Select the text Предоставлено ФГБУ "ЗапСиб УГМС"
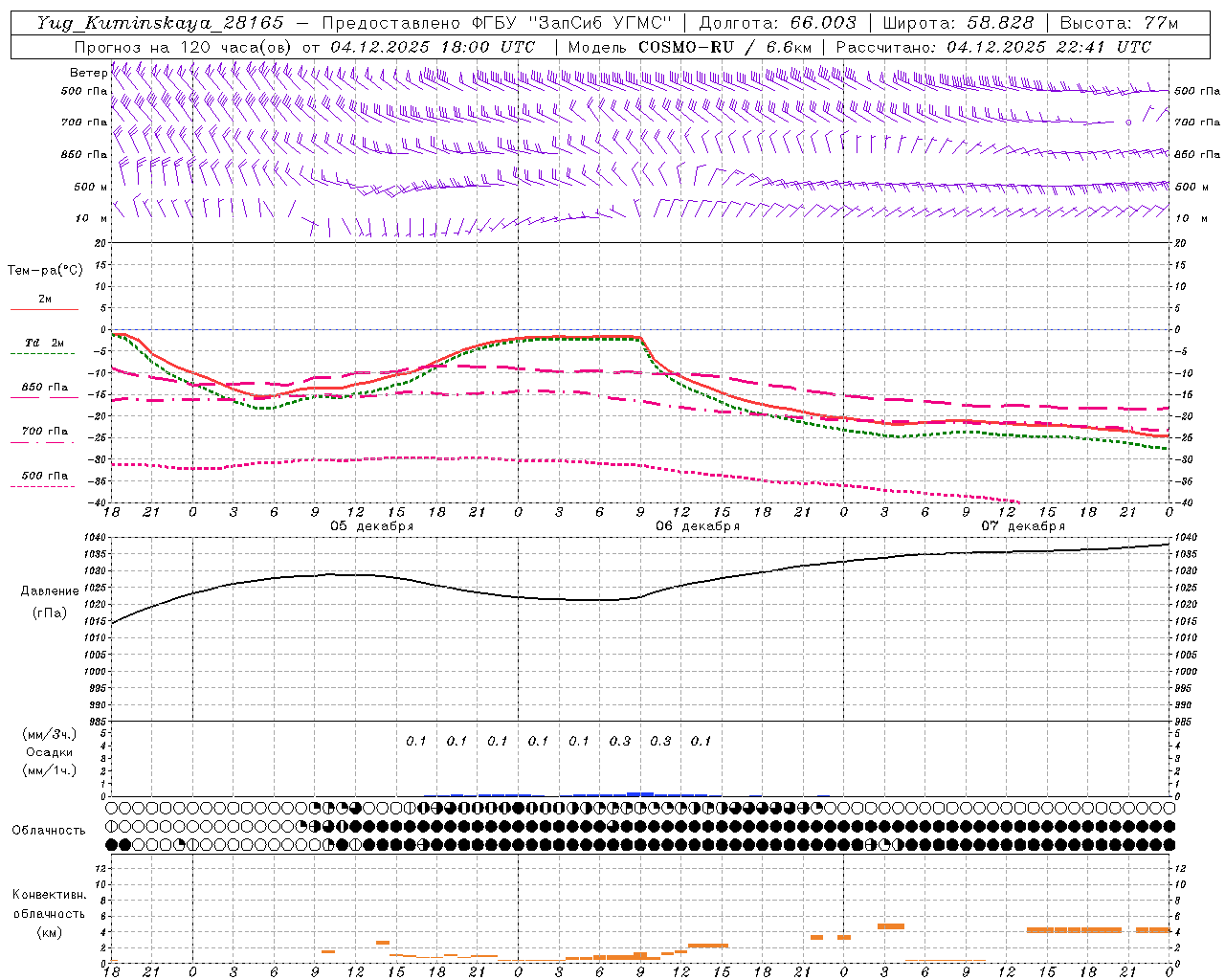 pyautogui.click(x=498, y=23)
